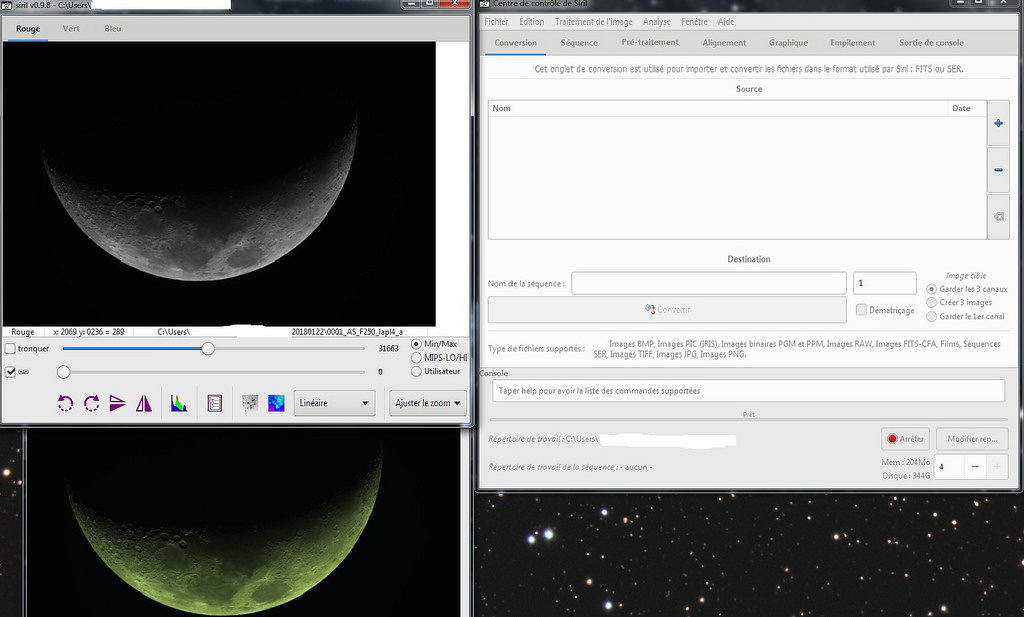Viewport: 1024px width, 617px height.
Task: Open the Traitement de l'image menu
Action: [x=594, y=21]
